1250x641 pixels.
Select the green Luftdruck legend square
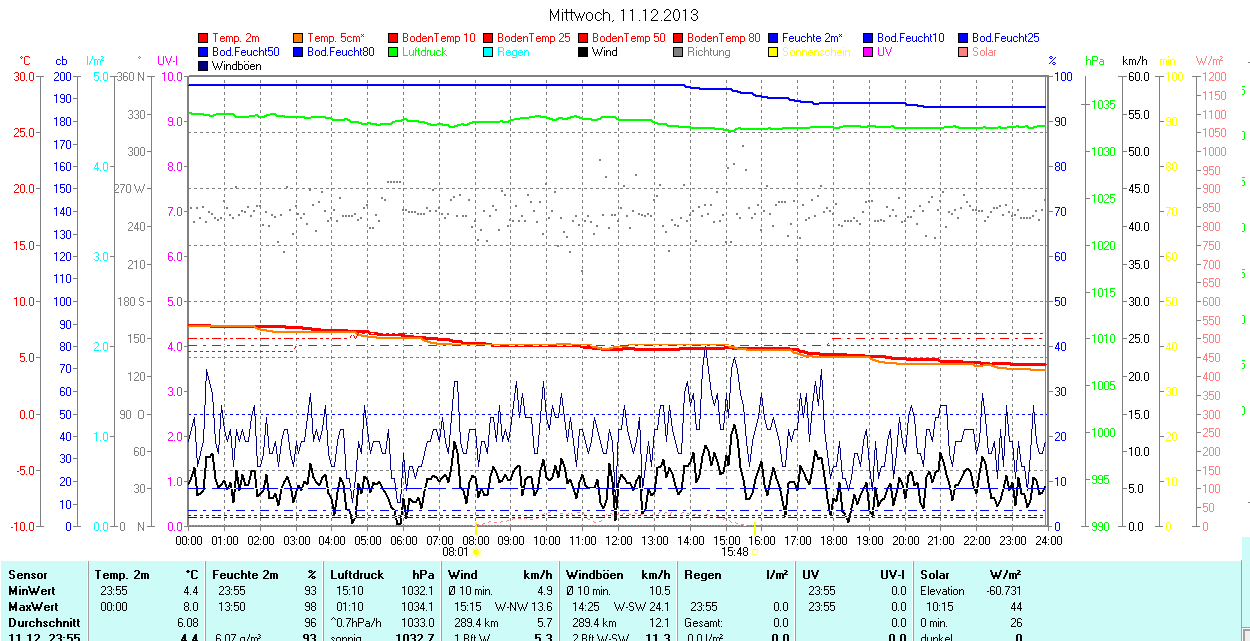pos(394,52)
